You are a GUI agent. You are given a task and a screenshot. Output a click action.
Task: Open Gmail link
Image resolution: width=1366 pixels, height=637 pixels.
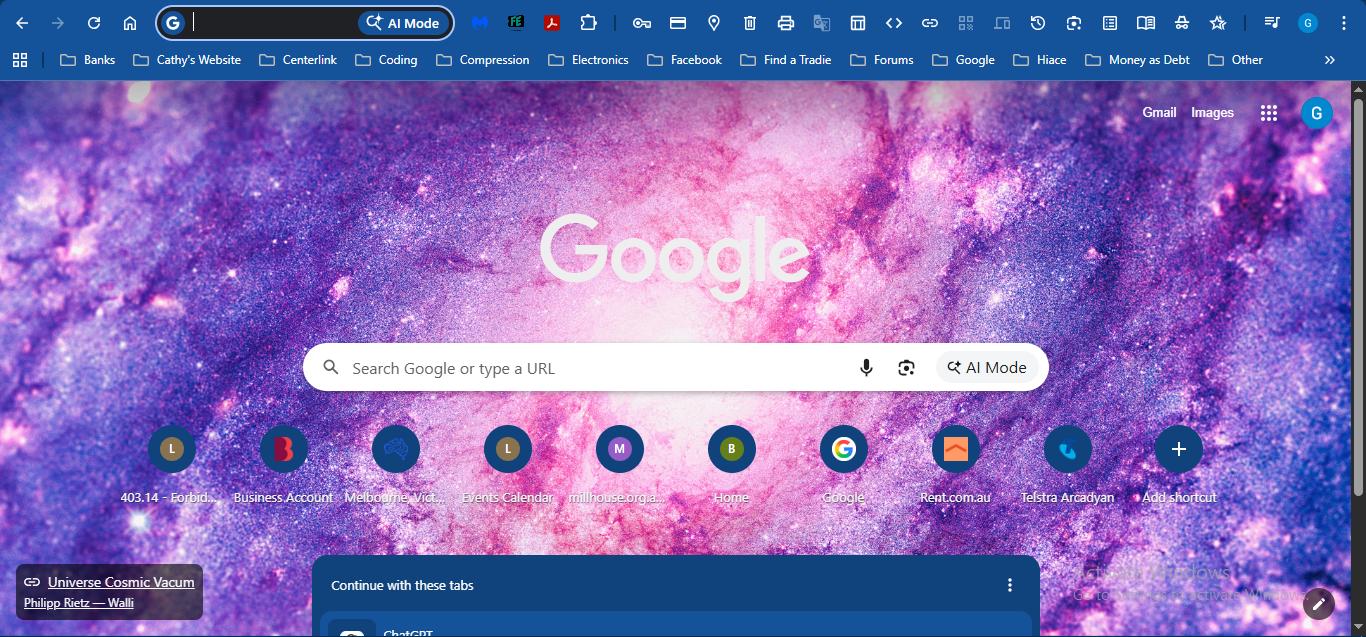click(1159, 113)
